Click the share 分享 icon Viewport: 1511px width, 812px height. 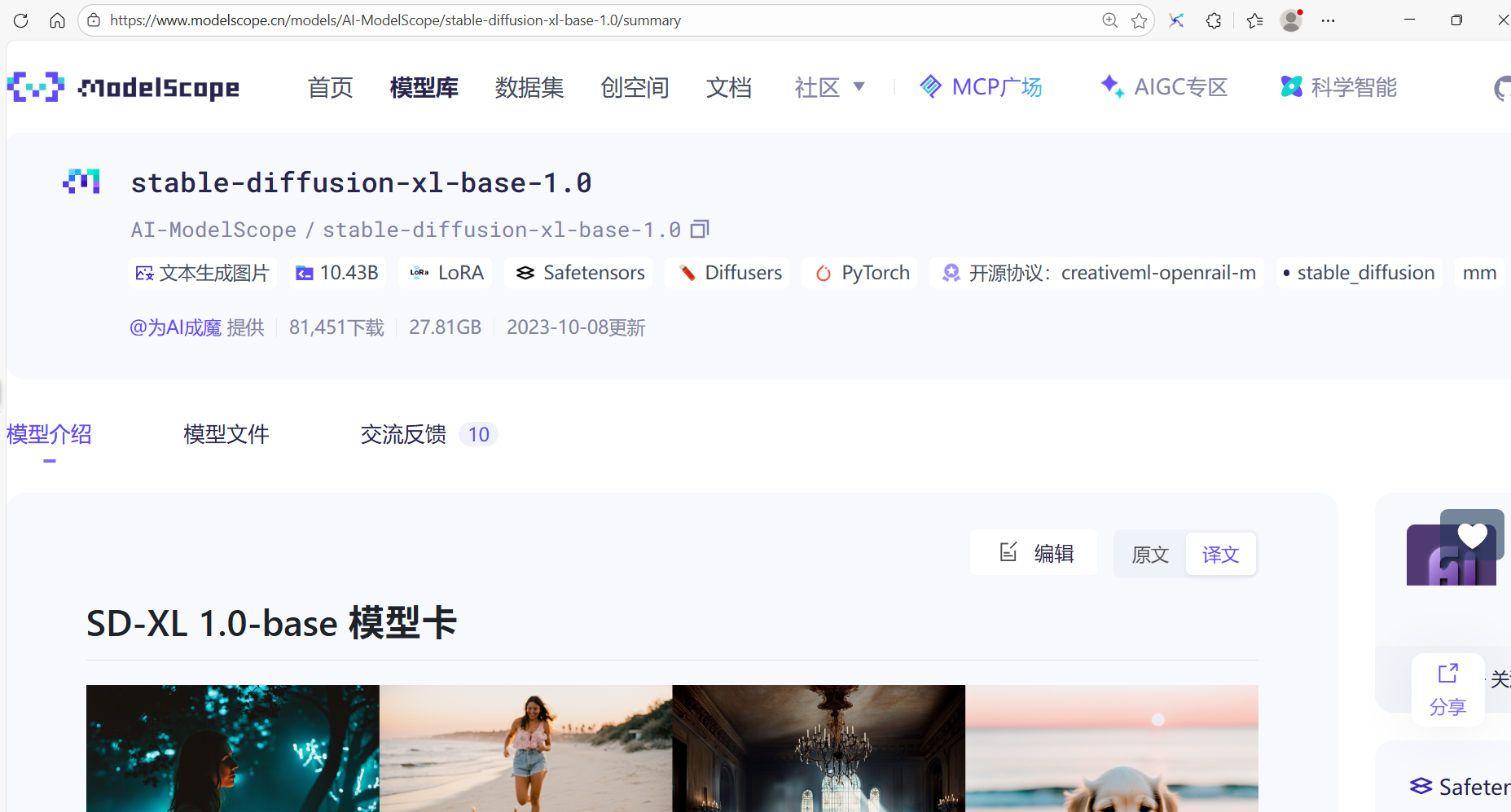(1447, 688)
